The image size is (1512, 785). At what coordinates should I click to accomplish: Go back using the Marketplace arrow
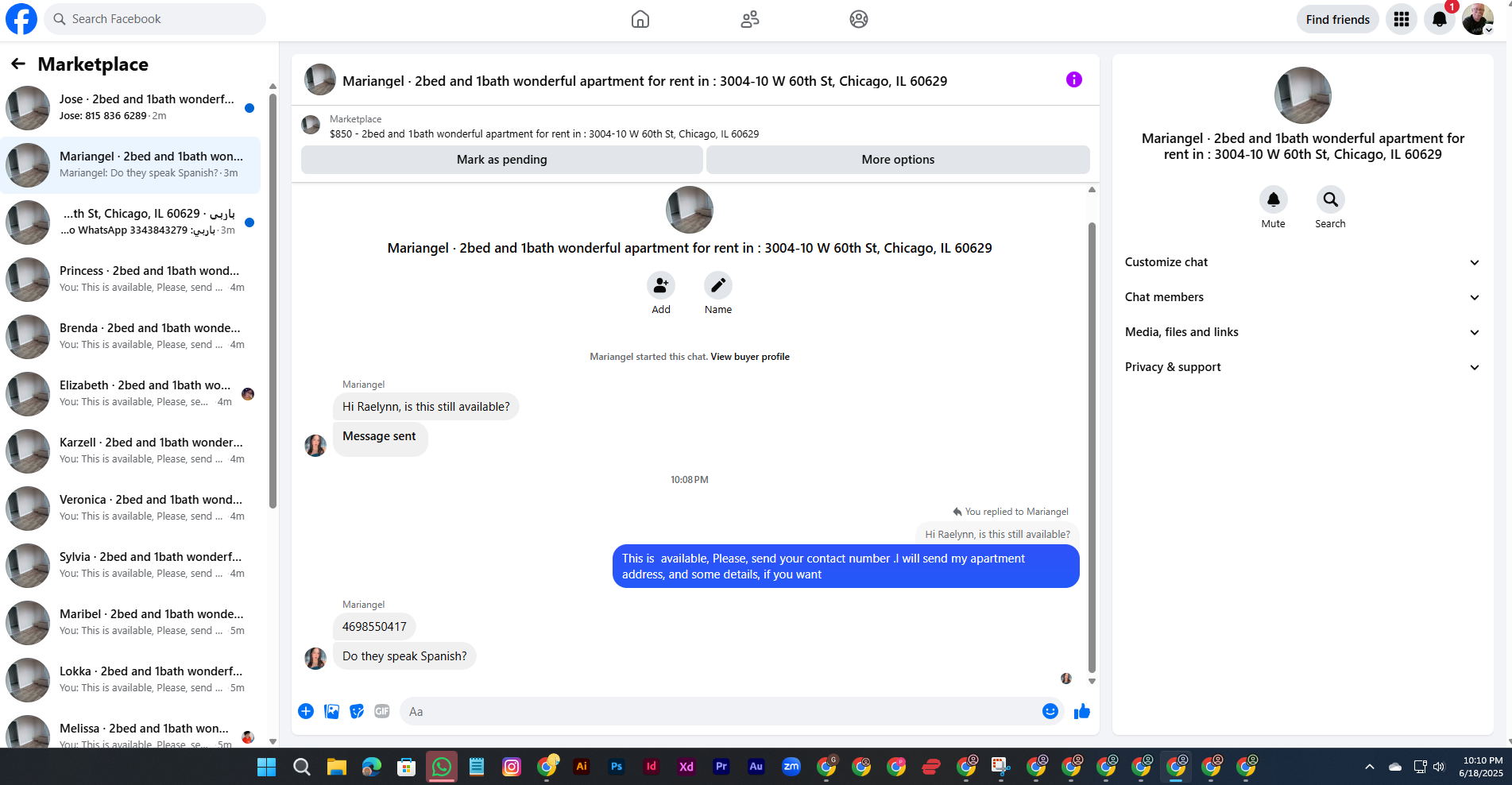click(18, 64)
